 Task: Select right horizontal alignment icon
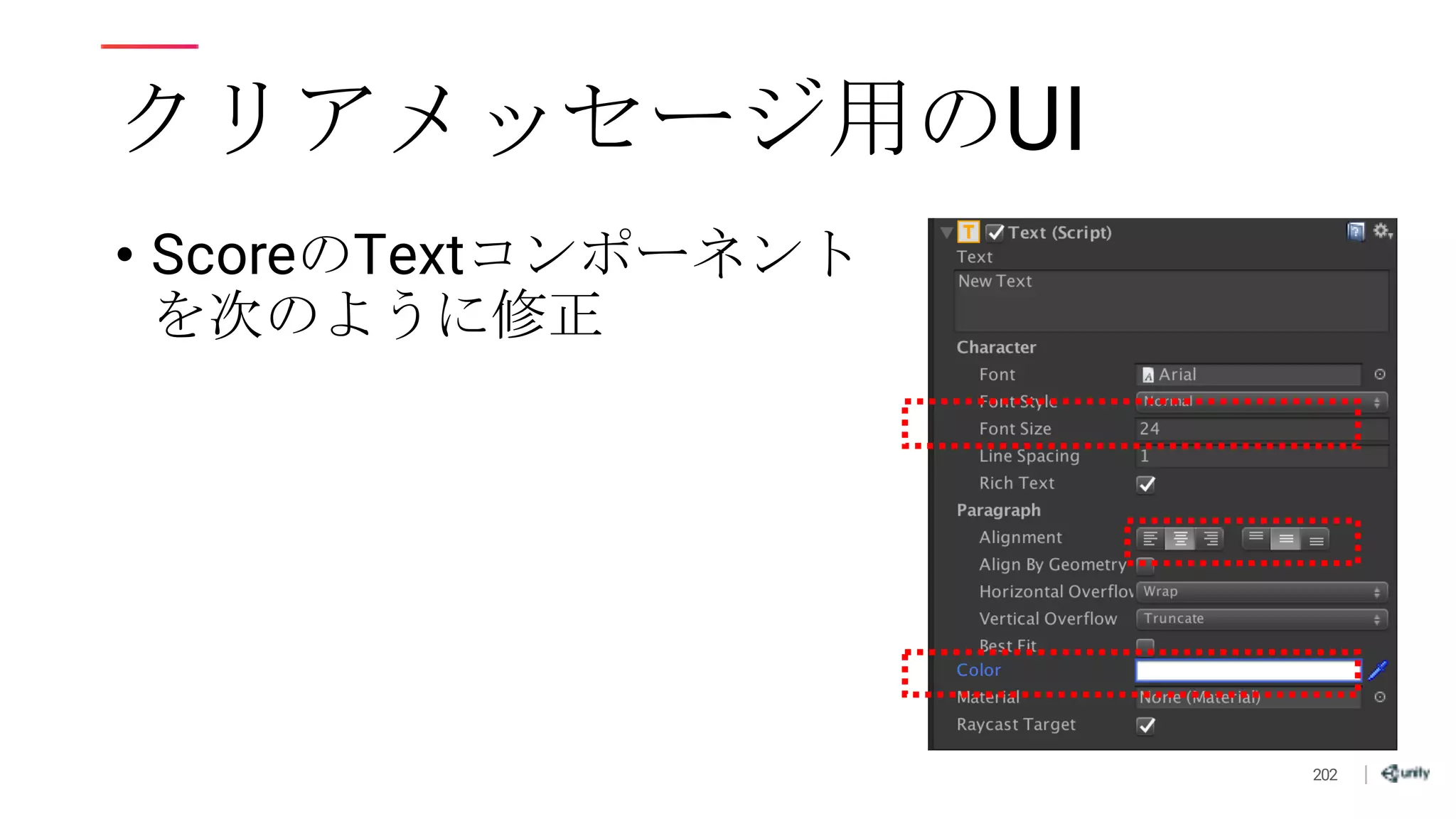(x=1210, y=539)
